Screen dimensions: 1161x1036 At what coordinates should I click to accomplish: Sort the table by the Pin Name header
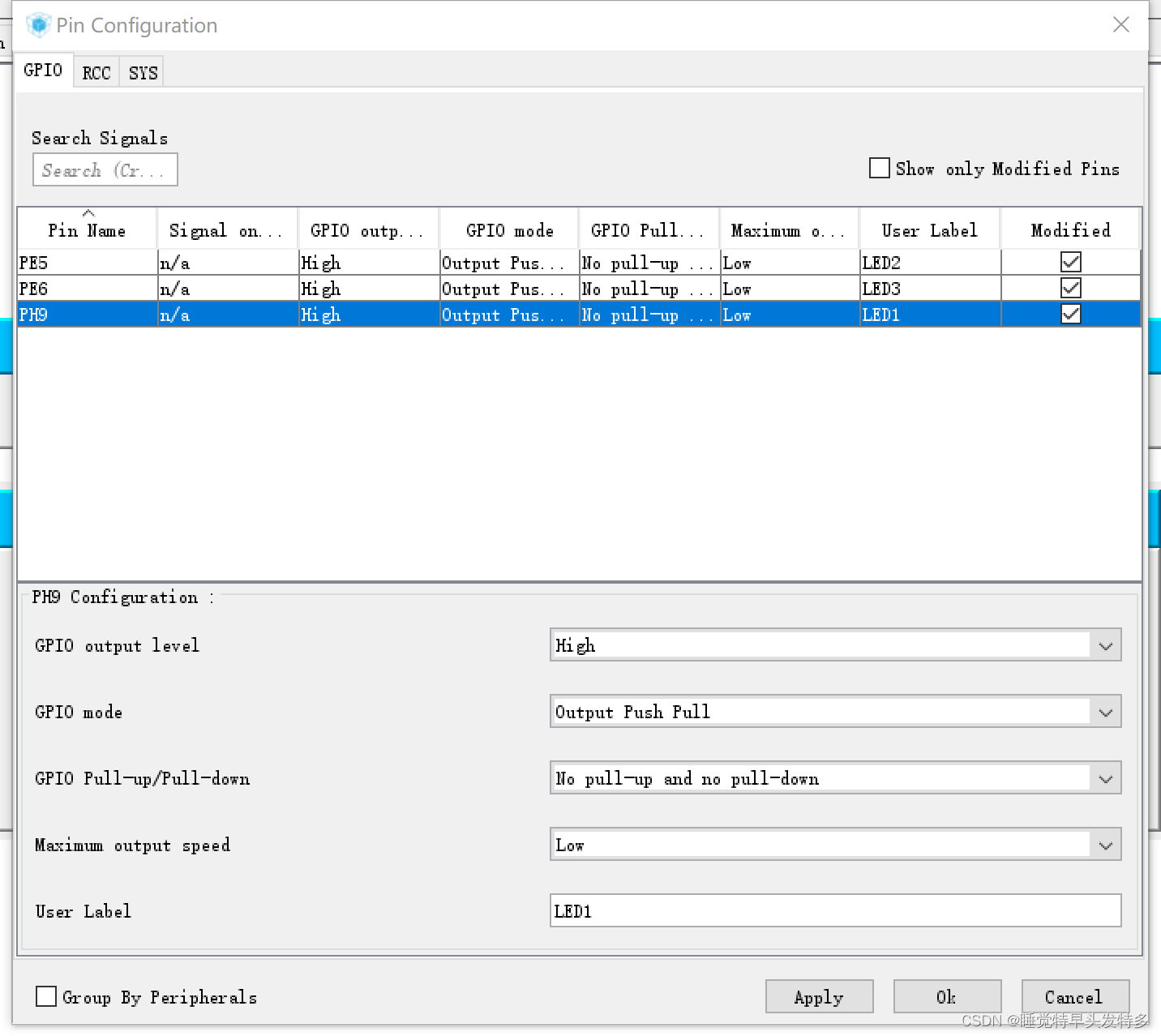(x=87, y=229)
